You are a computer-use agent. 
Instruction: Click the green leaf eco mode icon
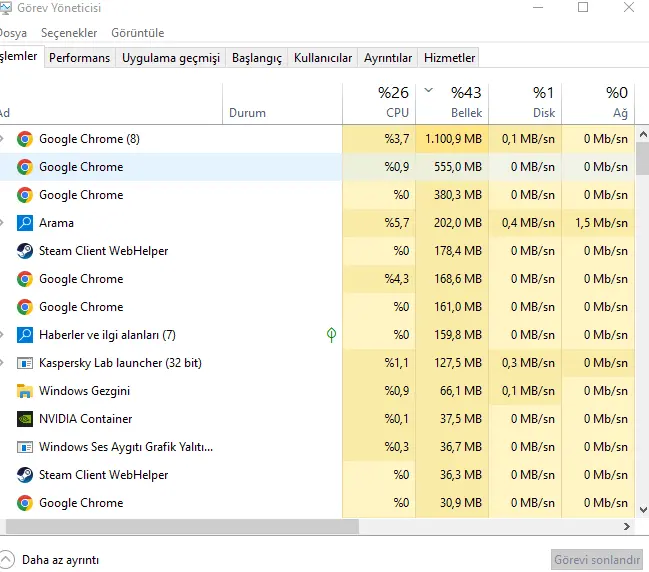pyautogui.click(x=331, y=334)
